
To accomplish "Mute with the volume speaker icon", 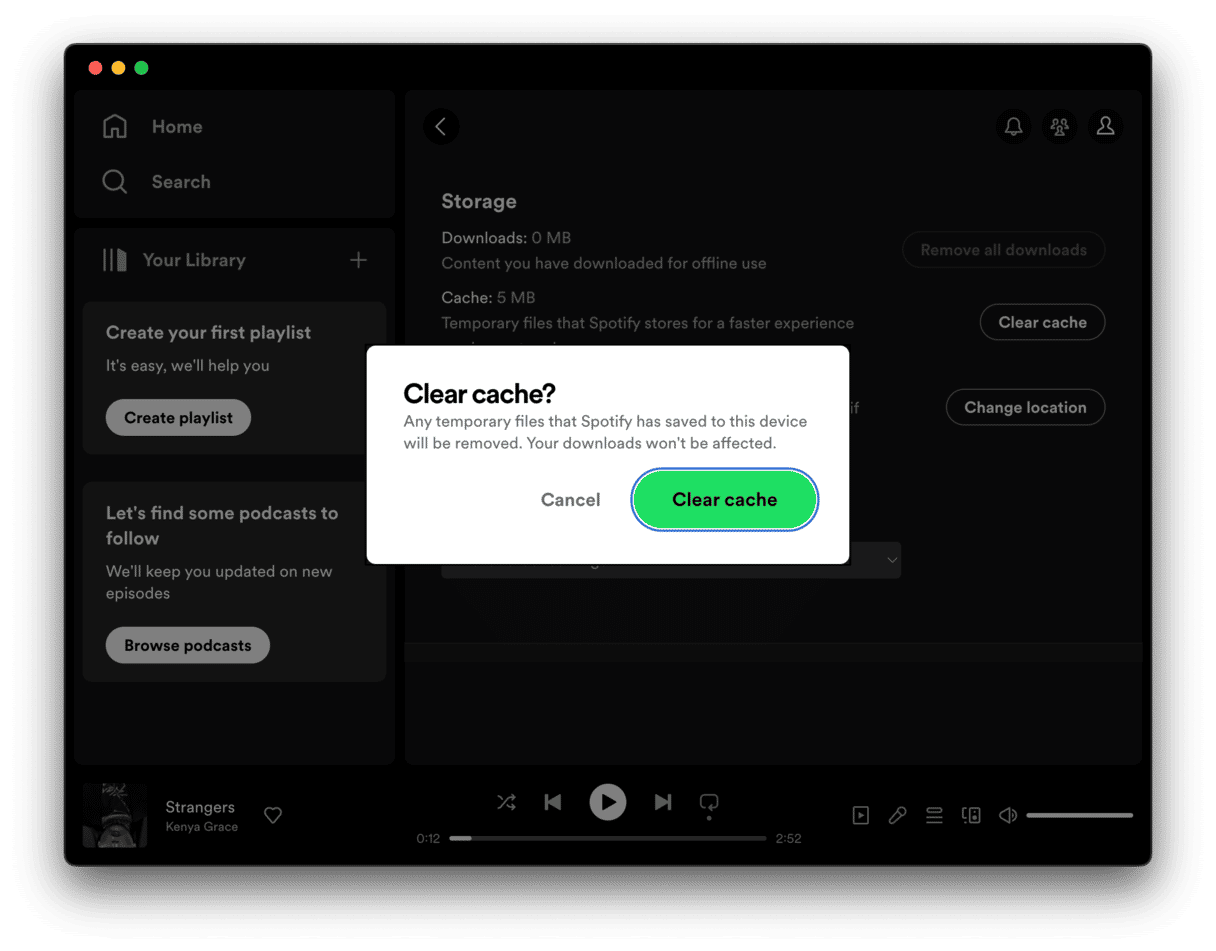I will pos(1007,815).
